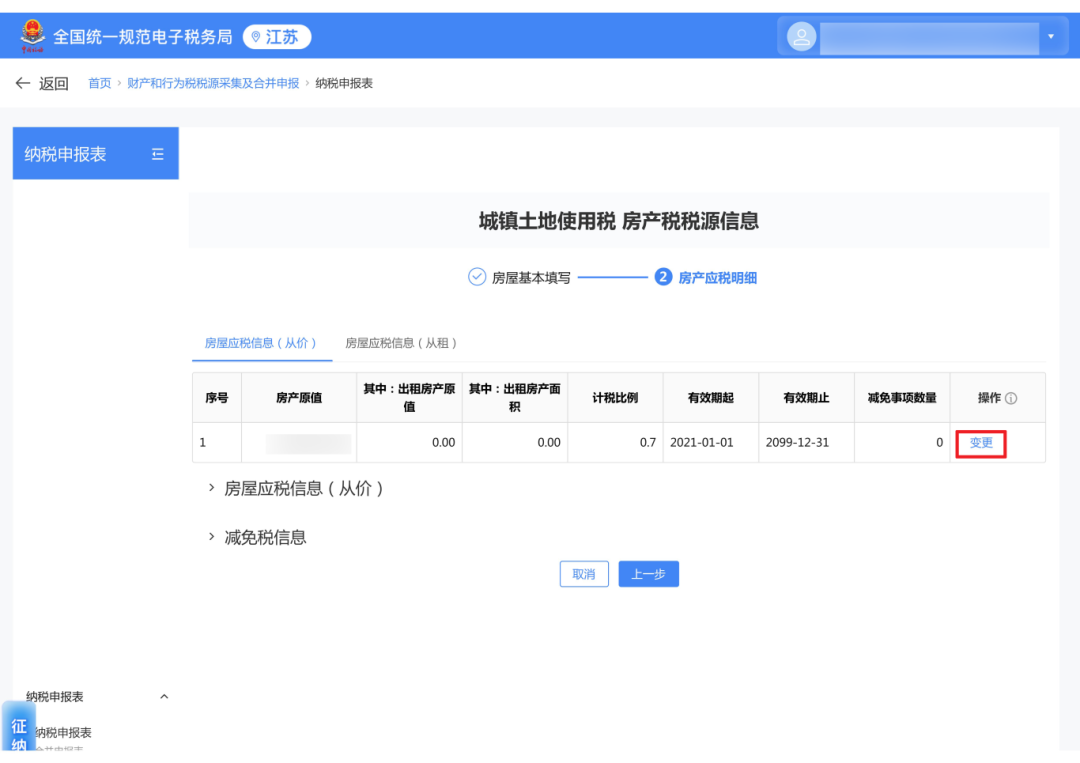Go to 首页 breadcrumb link
Screen dimensions: 1080x763
click(99, 83)
